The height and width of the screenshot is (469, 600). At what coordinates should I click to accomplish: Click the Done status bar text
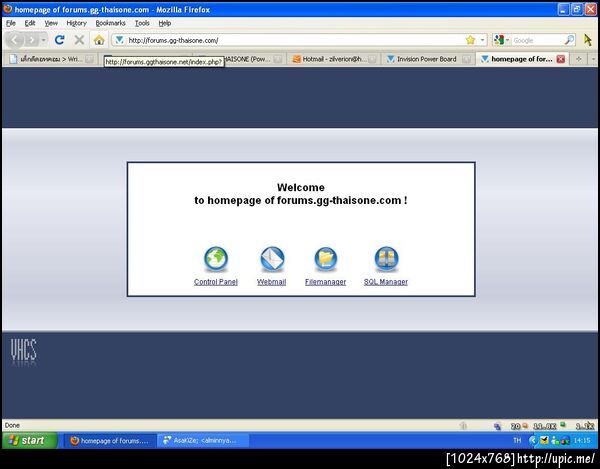pos(12,425)
